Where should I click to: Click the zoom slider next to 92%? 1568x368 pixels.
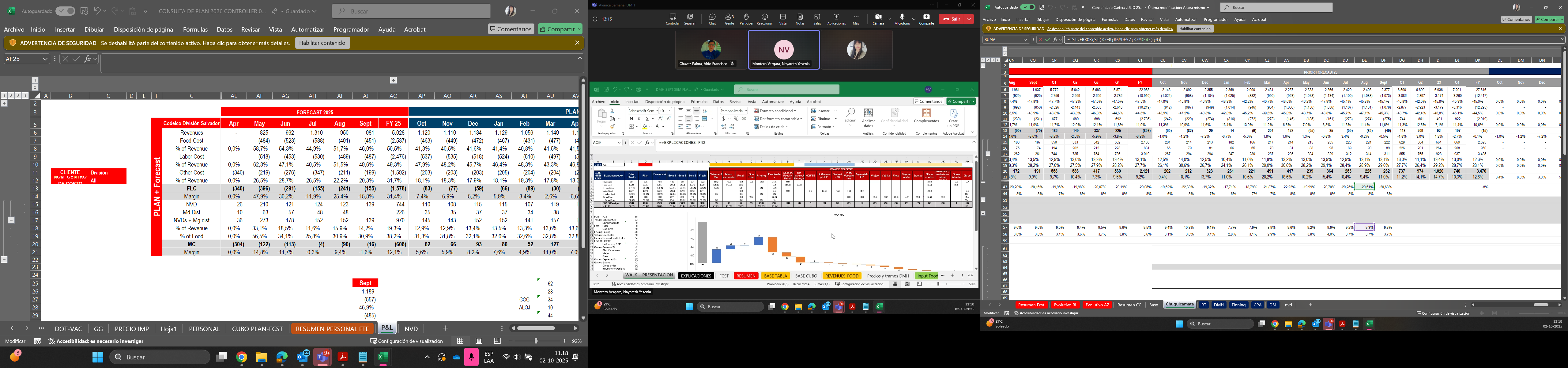pyautogui.click(x=536, y=341)
